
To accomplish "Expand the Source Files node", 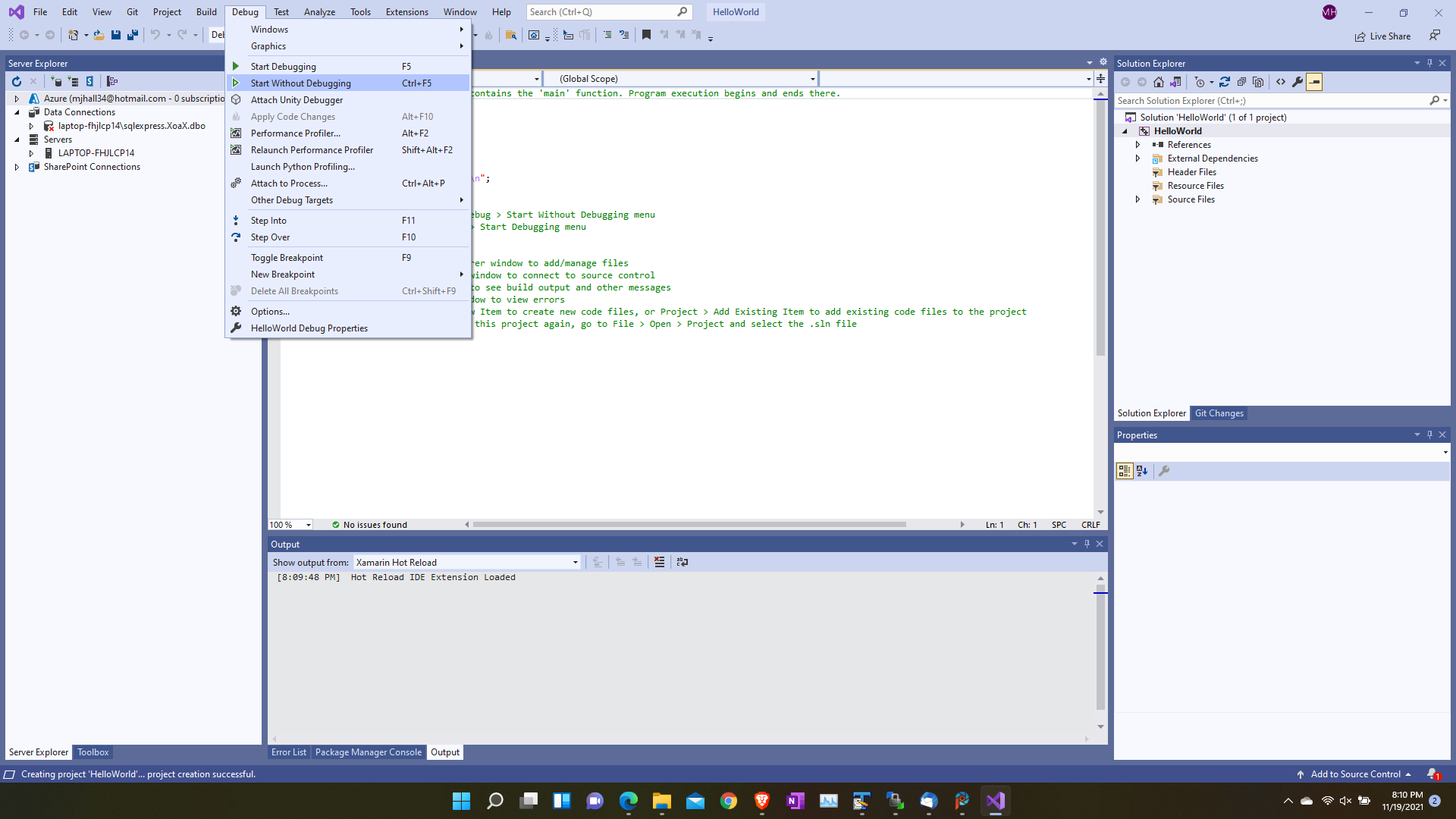I will [x=1138, y=199].
